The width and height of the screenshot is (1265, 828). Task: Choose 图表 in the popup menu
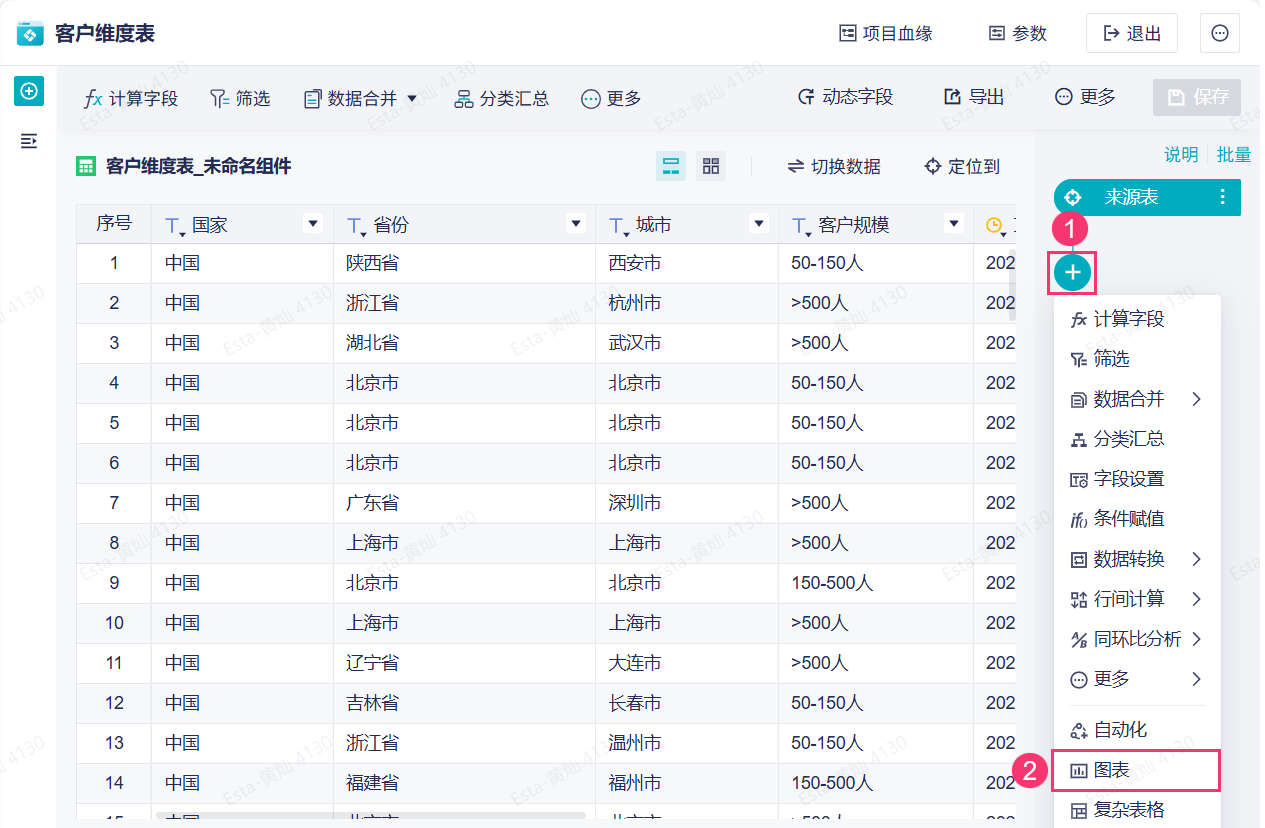[1137, 770]
